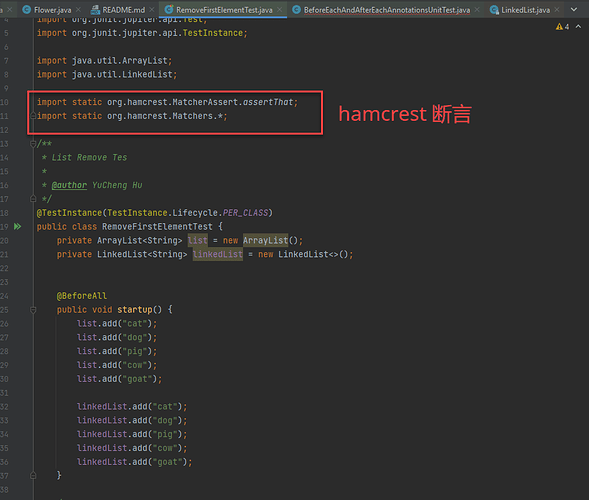Click fold end marker of startup method
Viewport: 589px width, 500px height.
pyautogui.click(x=33, y=476)
